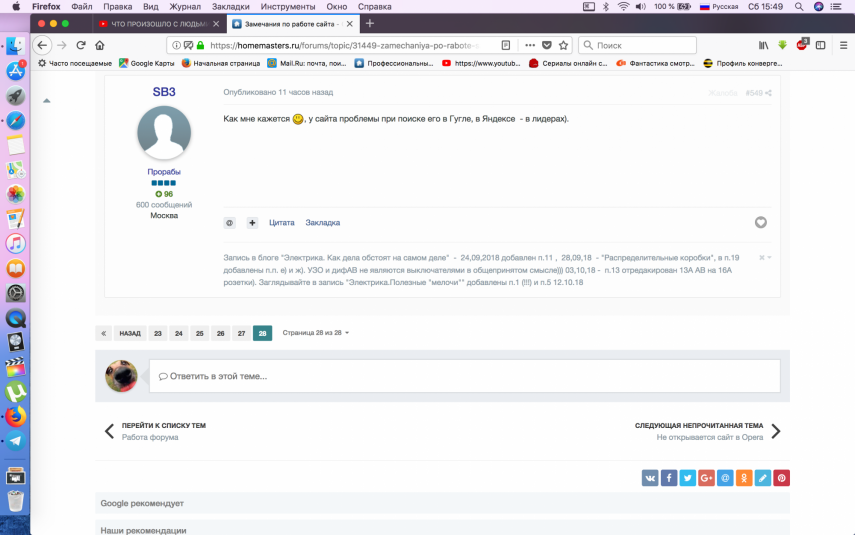855x535 pixels.
Task: Share on Twitter icon
Action: tap(688, 478)
